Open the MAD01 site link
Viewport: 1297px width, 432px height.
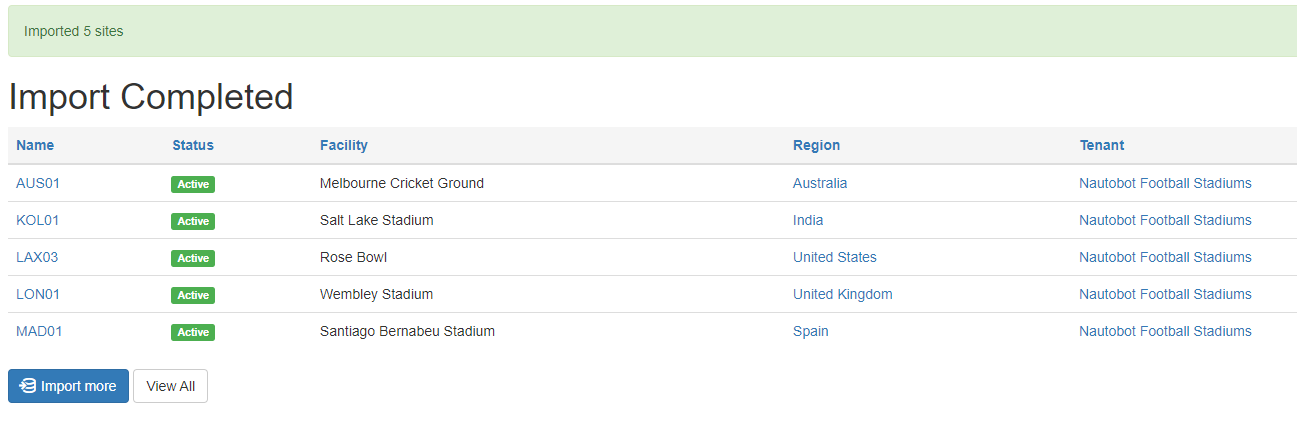pos(39,331)
